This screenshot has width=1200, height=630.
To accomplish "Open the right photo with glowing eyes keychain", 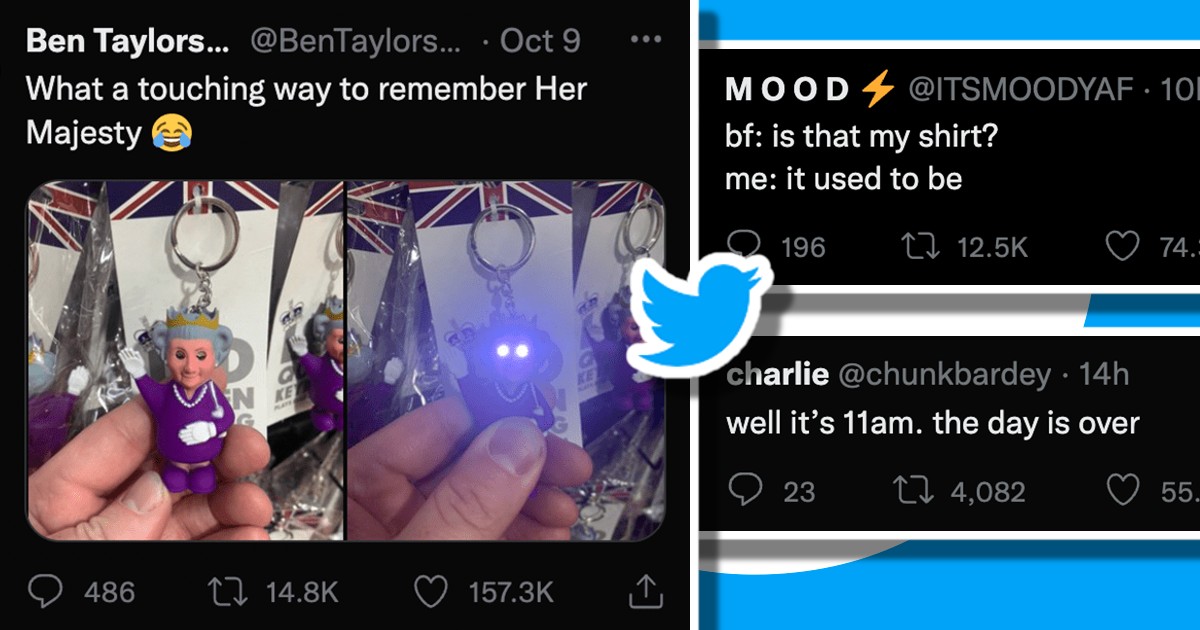I will [x=506, y=361].
